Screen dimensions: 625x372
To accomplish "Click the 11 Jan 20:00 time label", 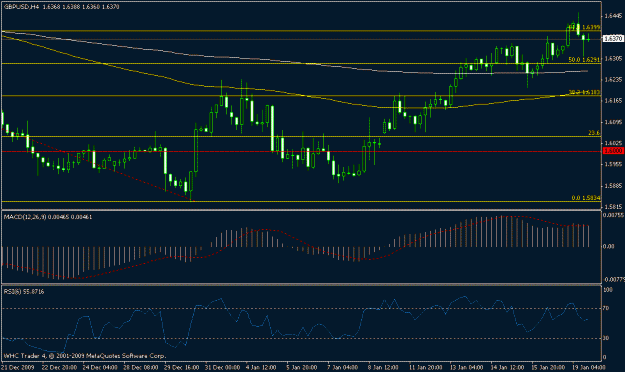I will 425,367.
